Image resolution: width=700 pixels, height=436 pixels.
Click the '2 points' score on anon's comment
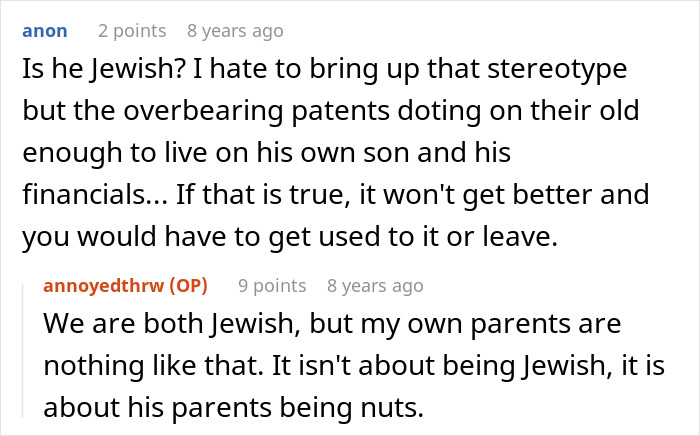click(x=132, y=31)
